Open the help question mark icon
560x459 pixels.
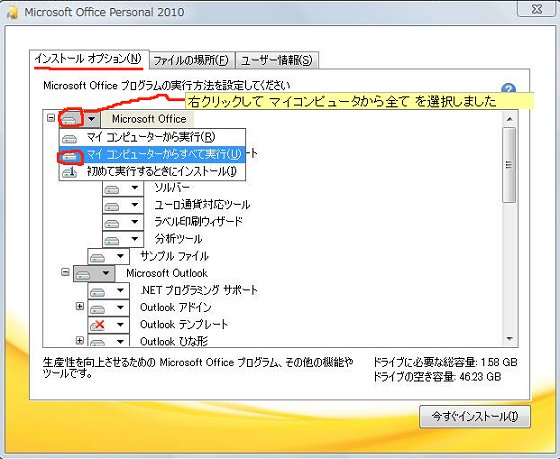[x=508, y=89]
